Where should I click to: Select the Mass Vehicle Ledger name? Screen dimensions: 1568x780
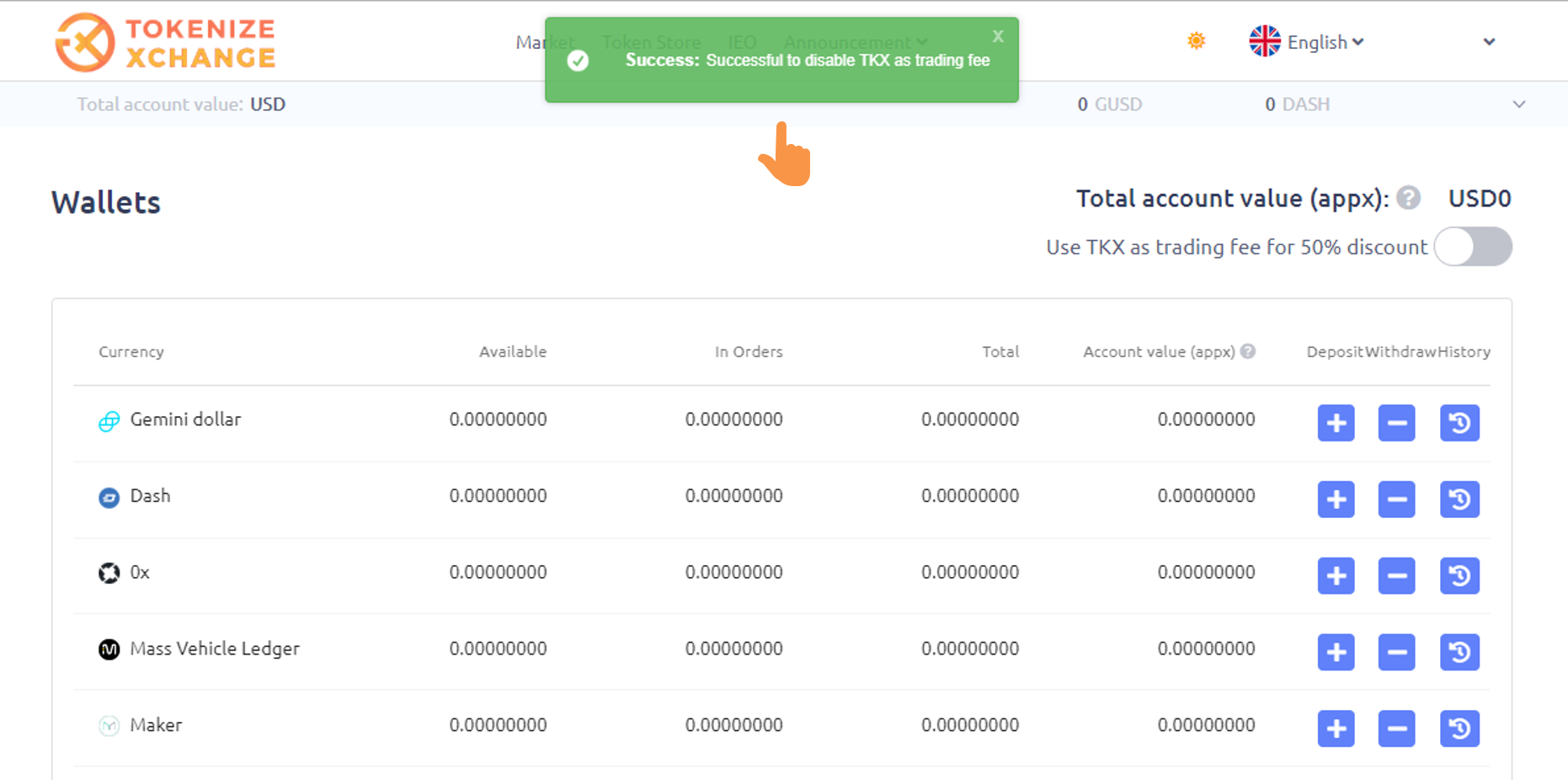[215, 649]
